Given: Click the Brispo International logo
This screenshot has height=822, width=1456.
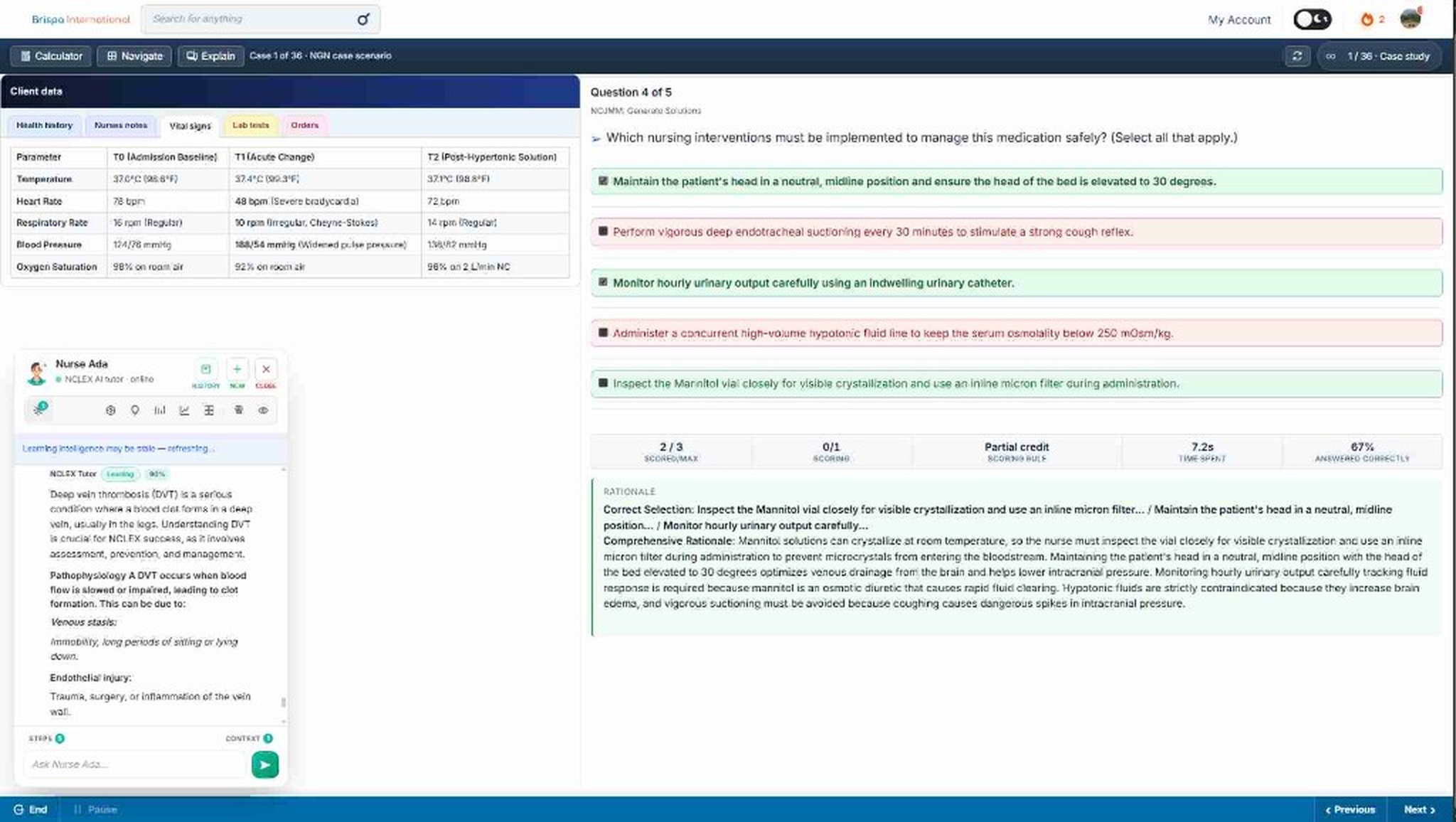Looking at the screenshot, I should [x=80, y=19].
